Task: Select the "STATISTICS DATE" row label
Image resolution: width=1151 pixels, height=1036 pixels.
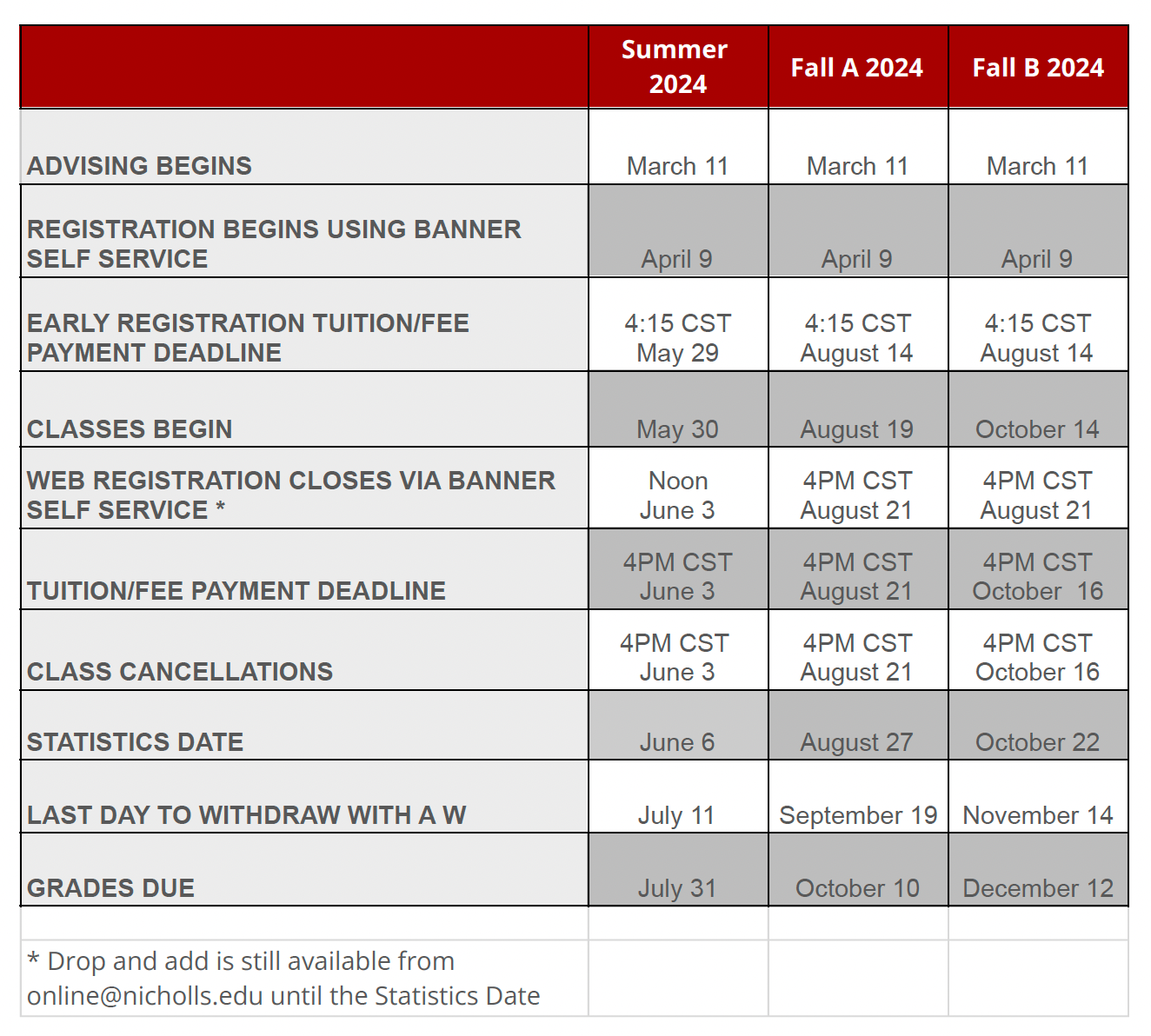Action: point(135,742)
